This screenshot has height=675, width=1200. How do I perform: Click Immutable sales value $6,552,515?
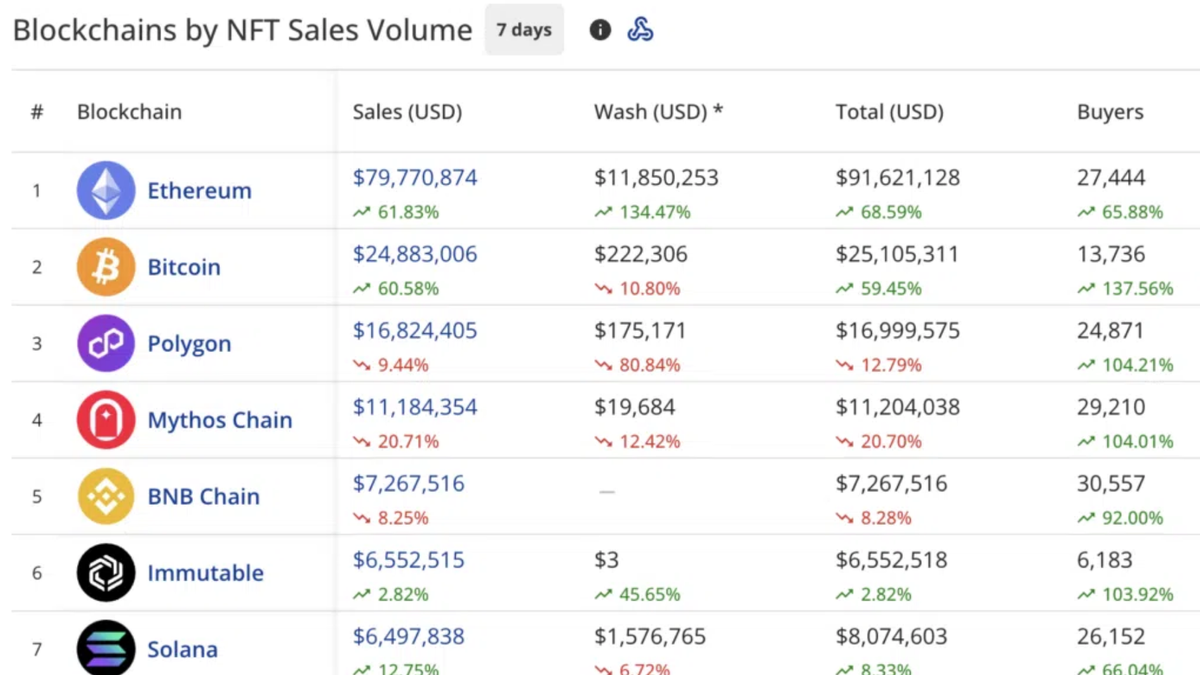408,560
